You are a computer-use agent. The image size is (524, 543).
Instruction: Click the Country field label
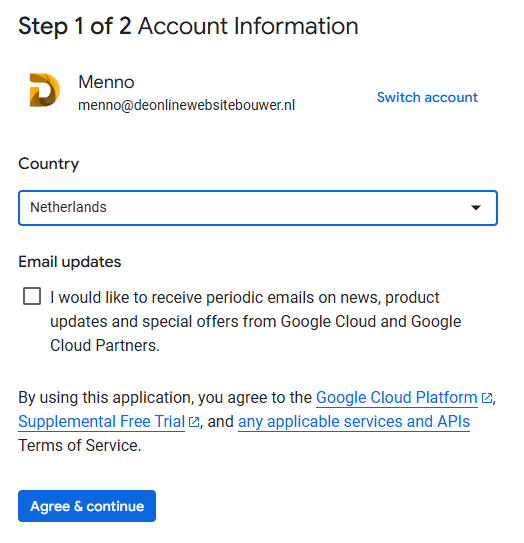48,164
